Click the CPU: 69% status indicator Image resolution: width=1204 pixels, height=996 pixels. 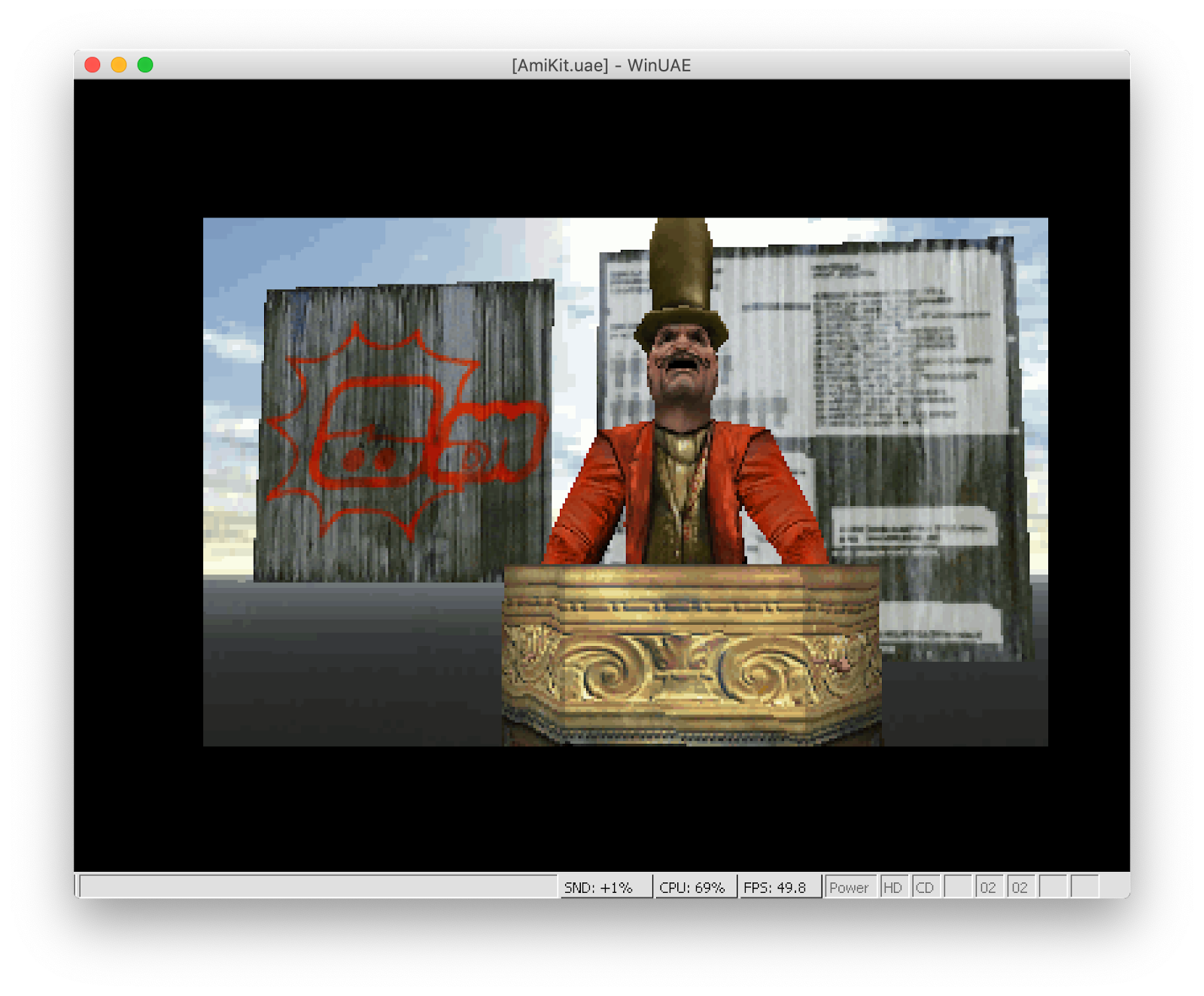(x=695, y=887)
